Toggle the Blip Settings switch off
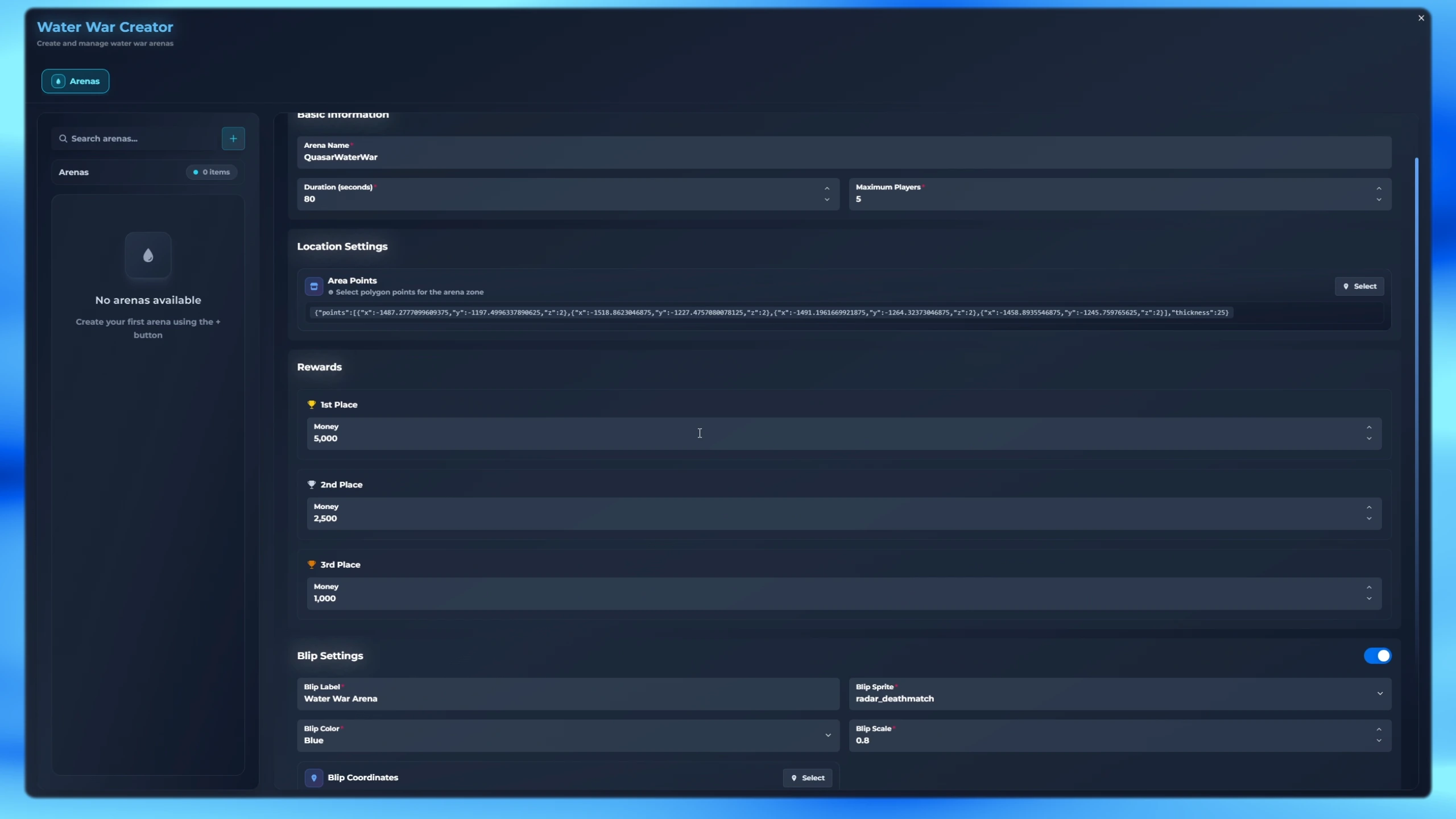1456x819 pixels. 1378,656
